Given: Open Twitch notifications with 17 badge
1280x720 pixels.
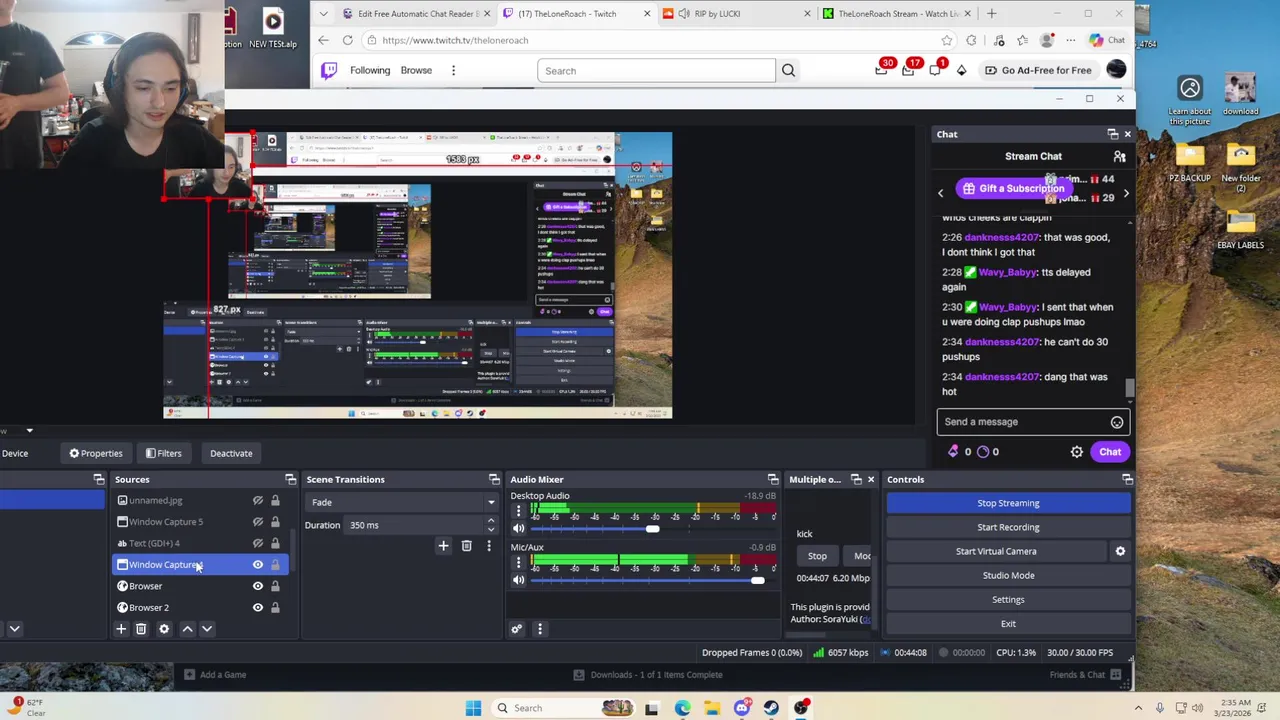Looking at the screenshot, I should pos(909,69).
